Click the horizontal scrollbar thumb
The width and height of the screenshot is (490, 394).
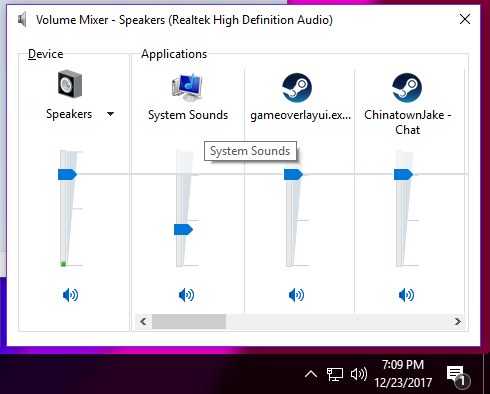[189, 321]
